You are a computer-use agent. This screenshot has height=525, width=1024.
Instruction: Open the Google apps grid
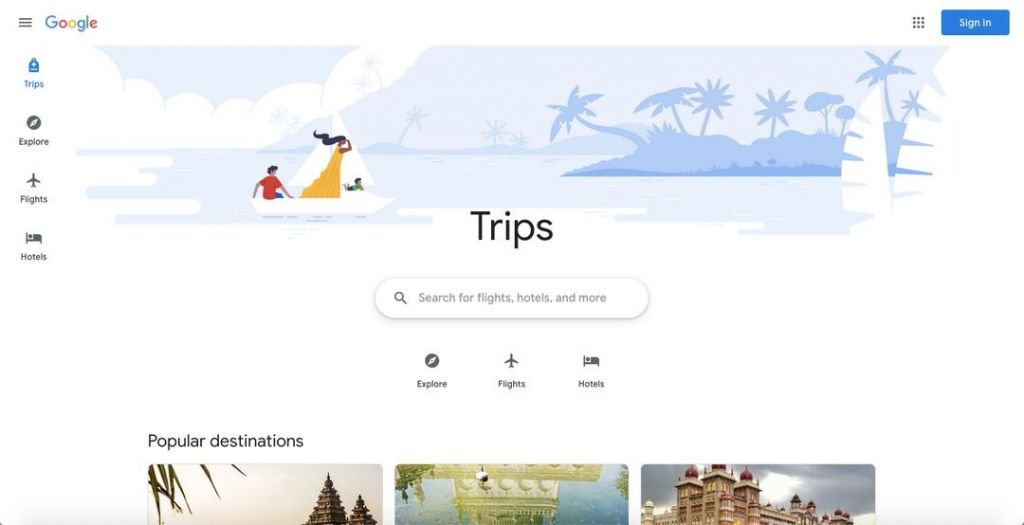918,23
